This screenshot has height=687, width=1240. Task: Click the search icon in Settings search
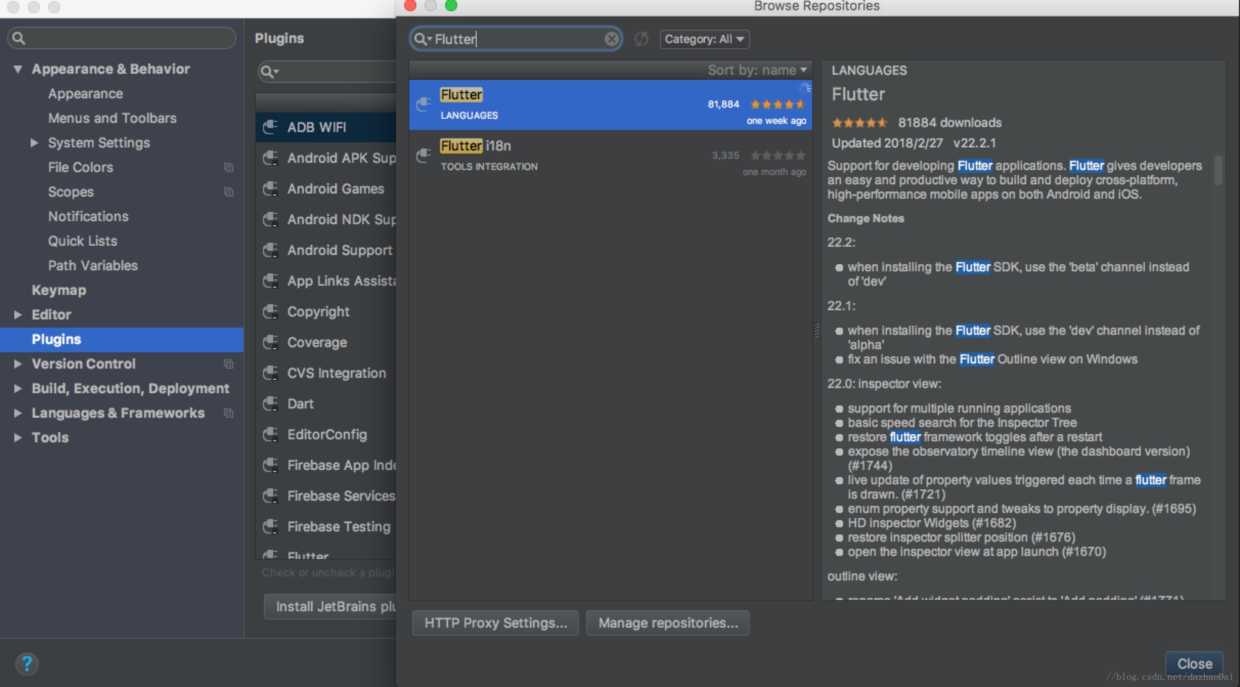[x=18, y=39]
